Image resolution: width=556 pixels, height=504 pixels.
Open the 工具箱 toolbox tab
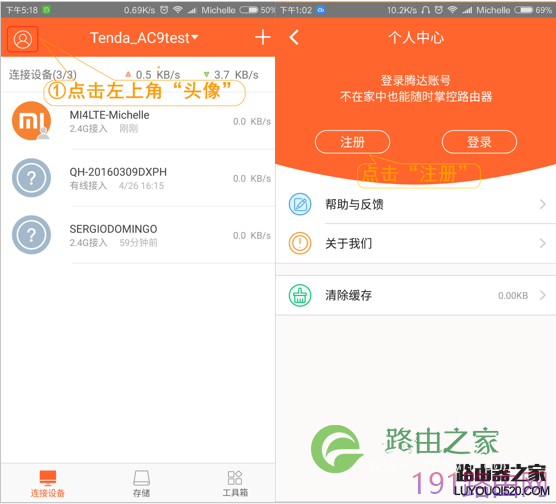pyautogui.click(x=235, y=483)
